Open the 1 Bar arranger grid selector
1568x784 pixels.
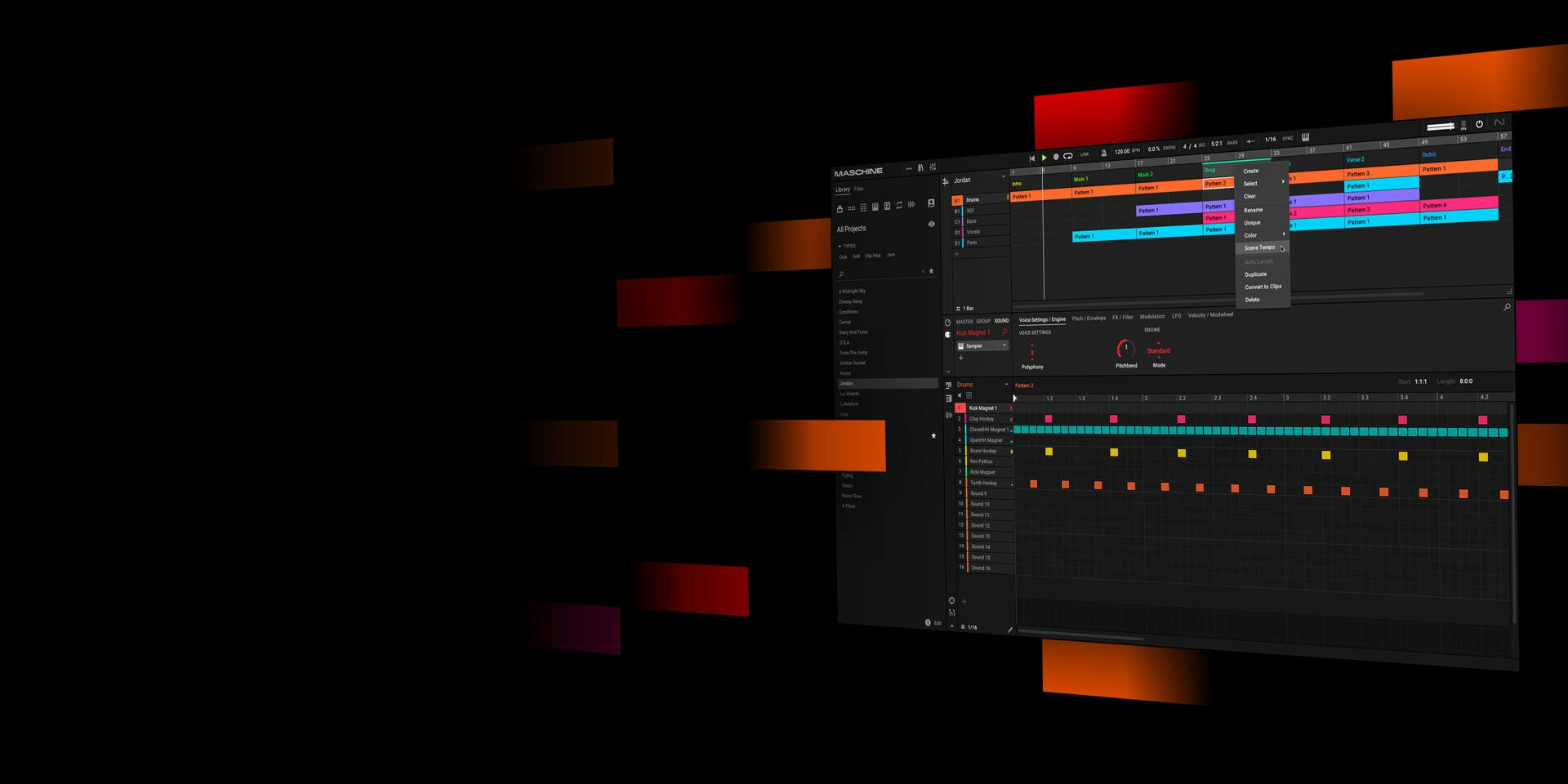(x=966, y=308)
